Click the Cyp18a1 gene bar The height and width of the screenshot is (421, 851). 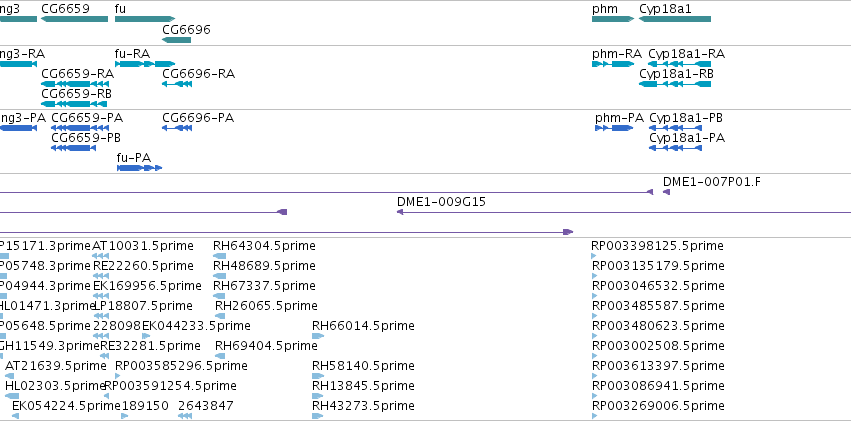tap(675, 19)
